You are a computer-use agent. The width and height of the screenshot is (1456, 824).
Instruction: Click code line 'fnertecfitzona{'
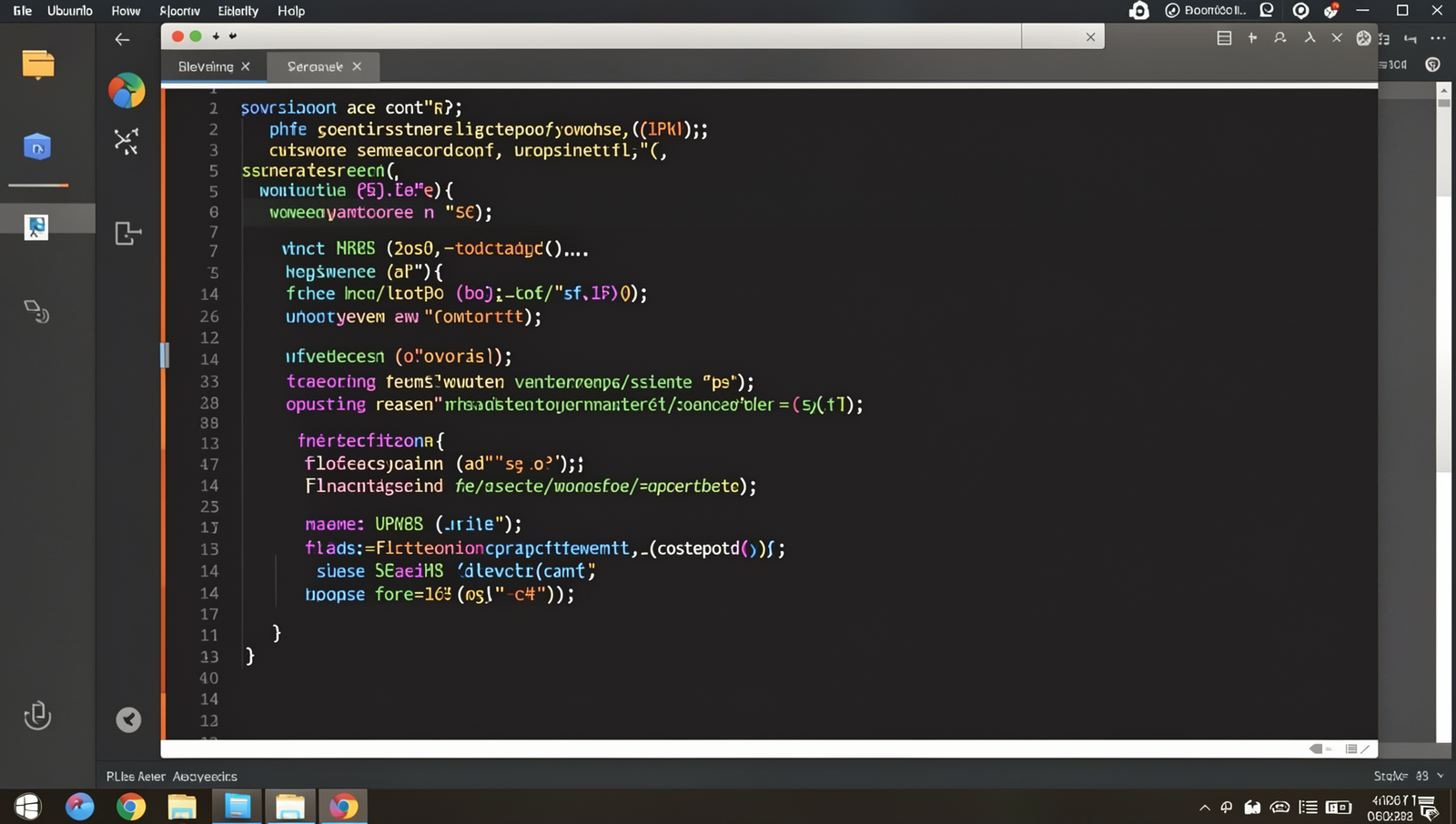[x=371, y=441]
